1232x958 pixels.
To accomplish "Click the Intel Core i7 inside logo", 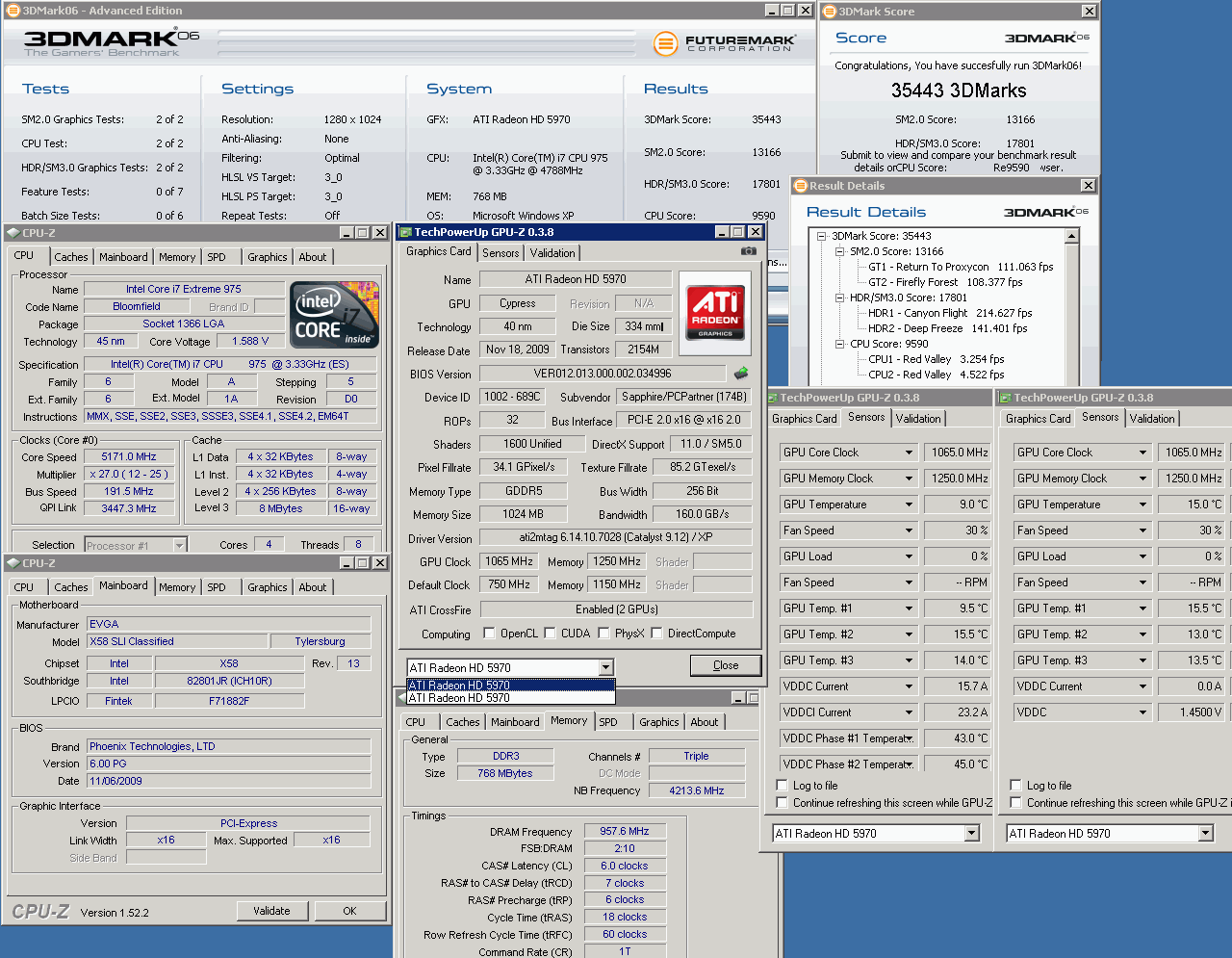I will [x=334, y=316].
